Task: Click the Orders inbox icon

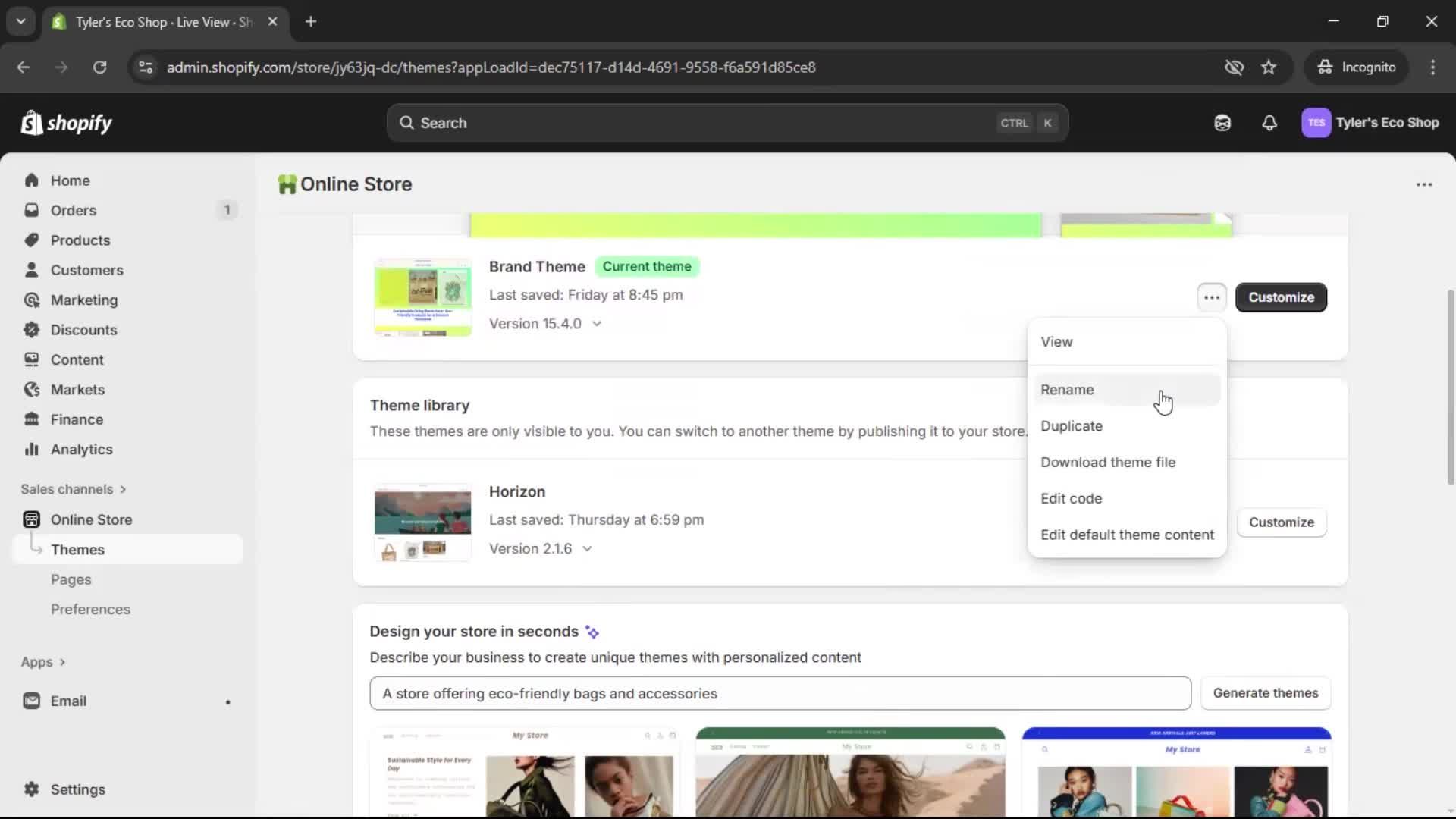Action: click(31, 210)
